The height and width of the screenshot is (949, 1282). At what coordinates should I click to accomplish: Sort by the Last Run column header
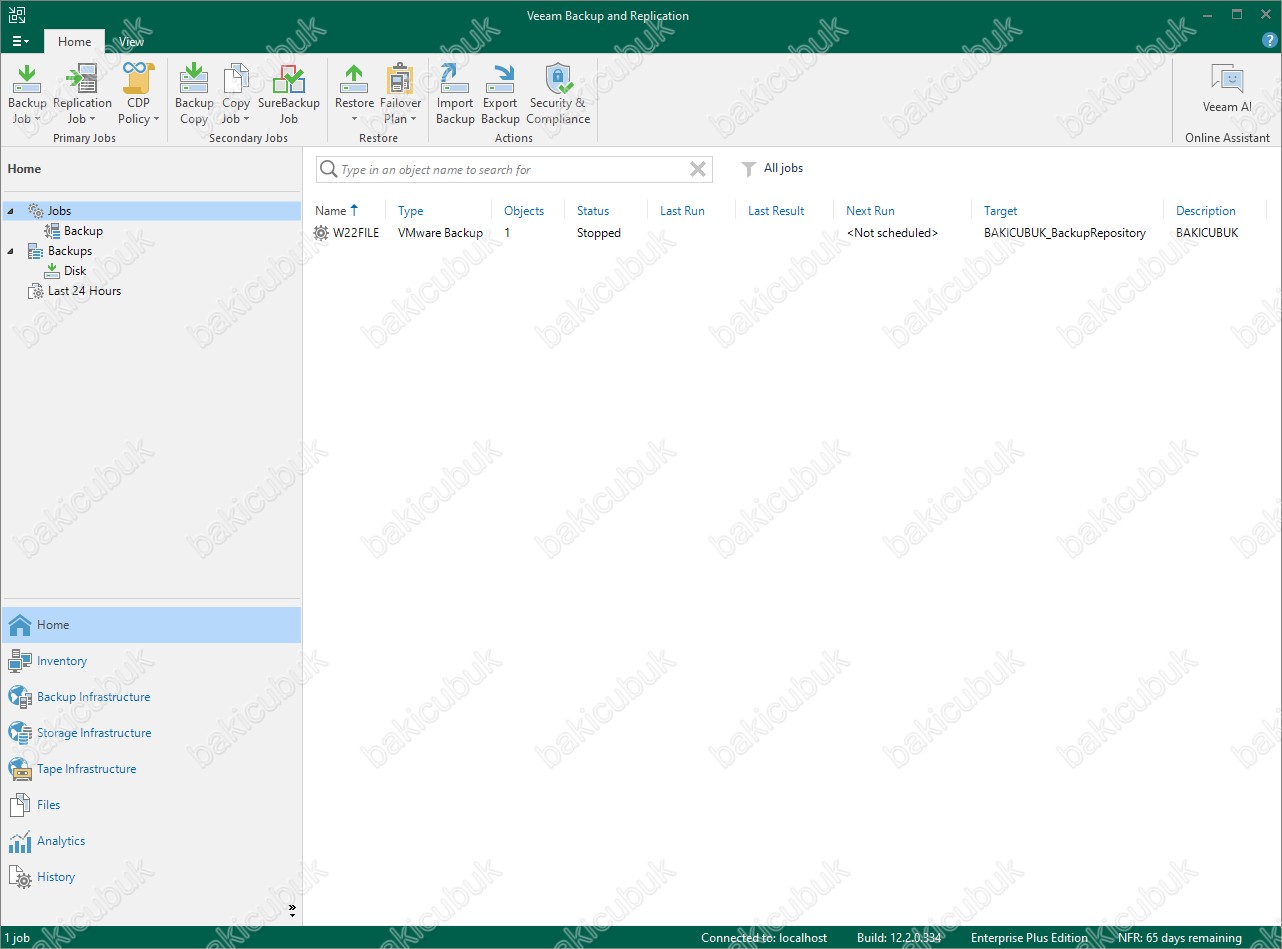point(682,211)
